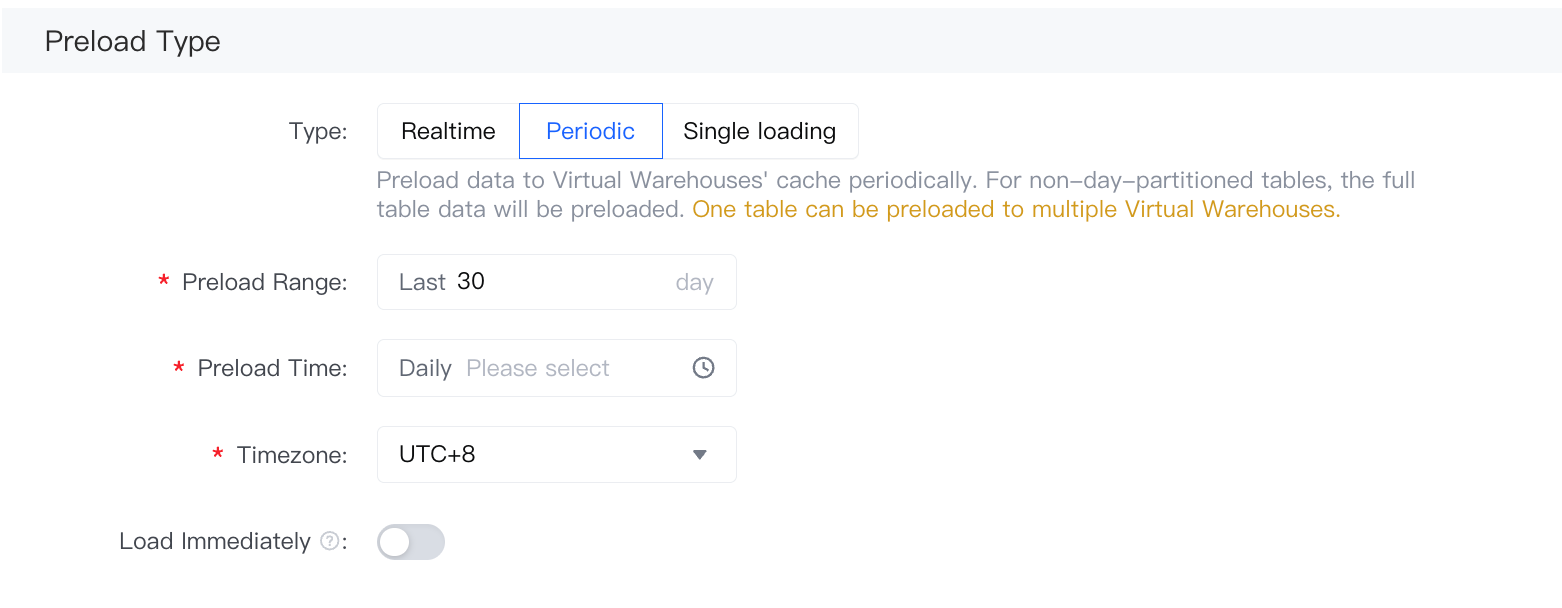
Task: Click the Load Immediately label text
Action: (215, 542)
